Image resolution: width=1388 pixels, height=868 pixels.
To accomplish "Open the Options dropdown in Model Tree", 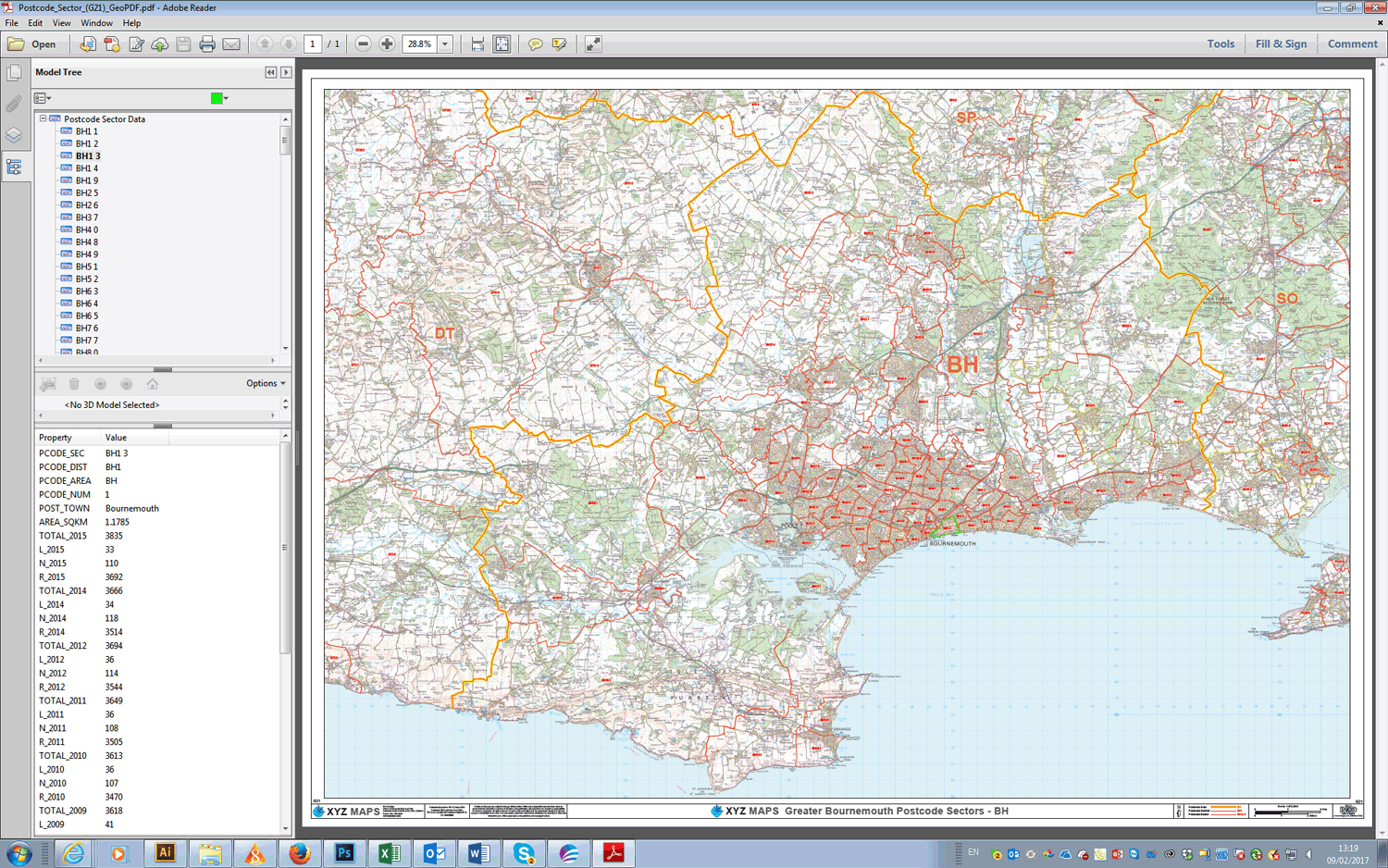I will (266, 383).
